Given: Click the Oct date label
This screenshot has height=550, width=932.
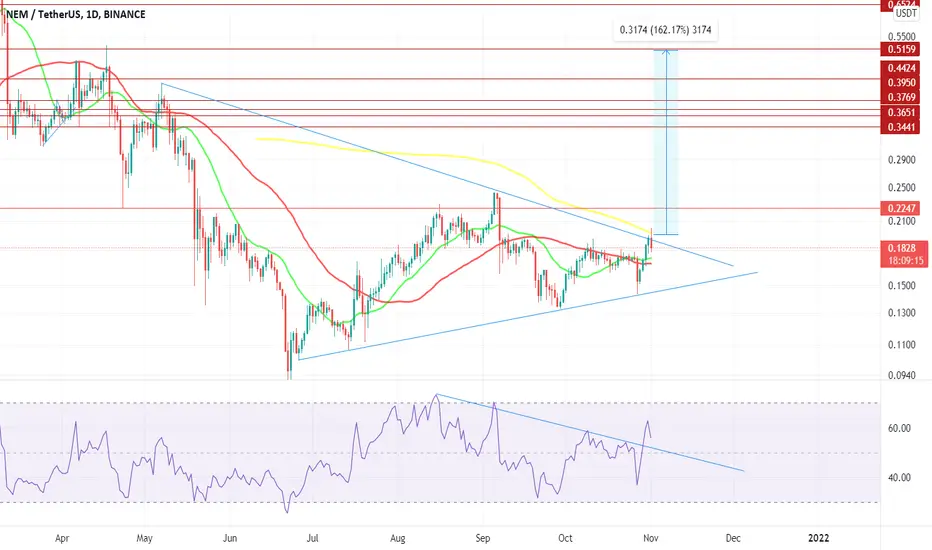Looking at the screenshot, I should tap(565, 539).
